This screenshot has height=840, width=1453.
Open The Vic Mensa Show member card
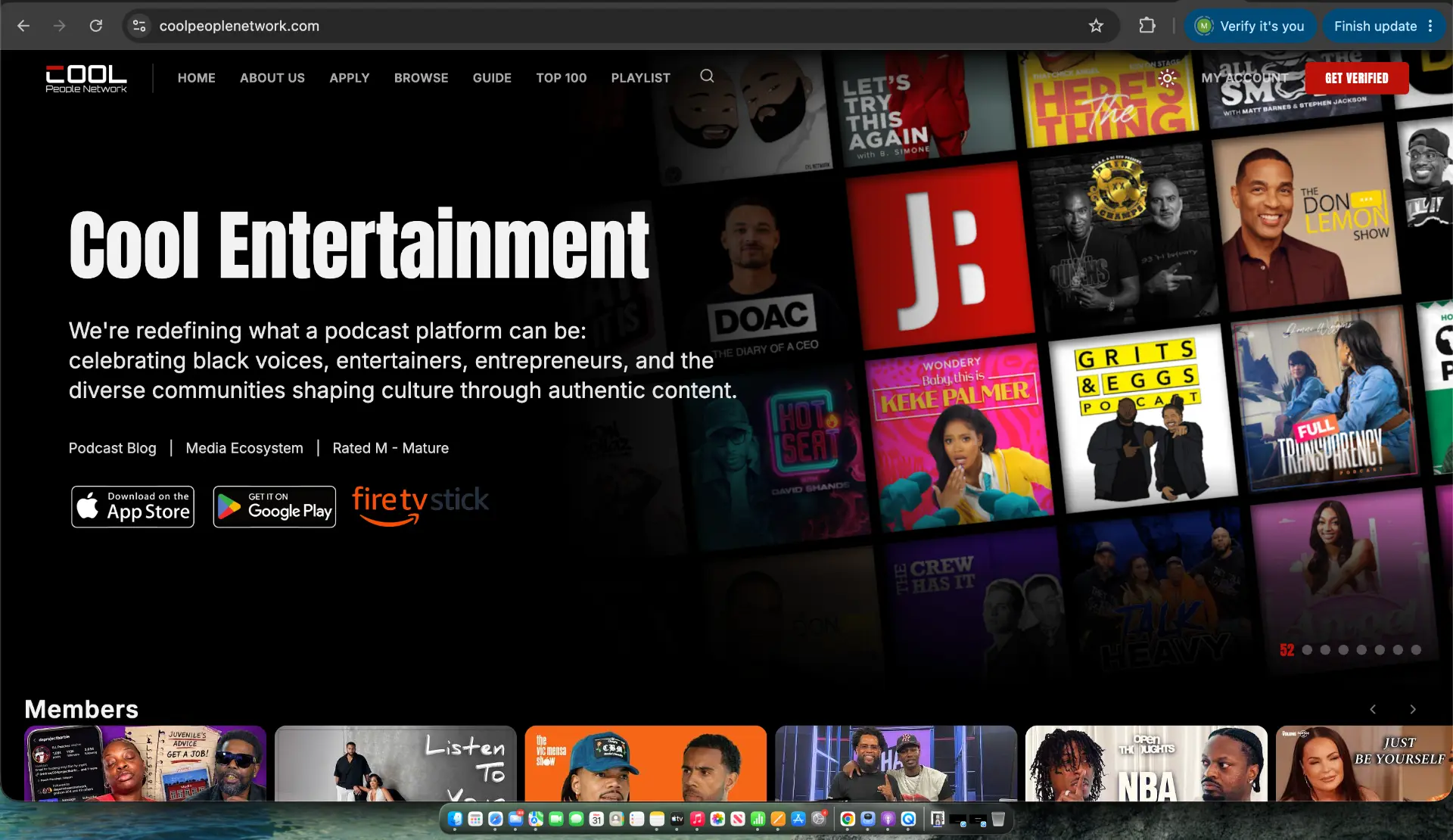pyautogui.click(x=646, y=764)
